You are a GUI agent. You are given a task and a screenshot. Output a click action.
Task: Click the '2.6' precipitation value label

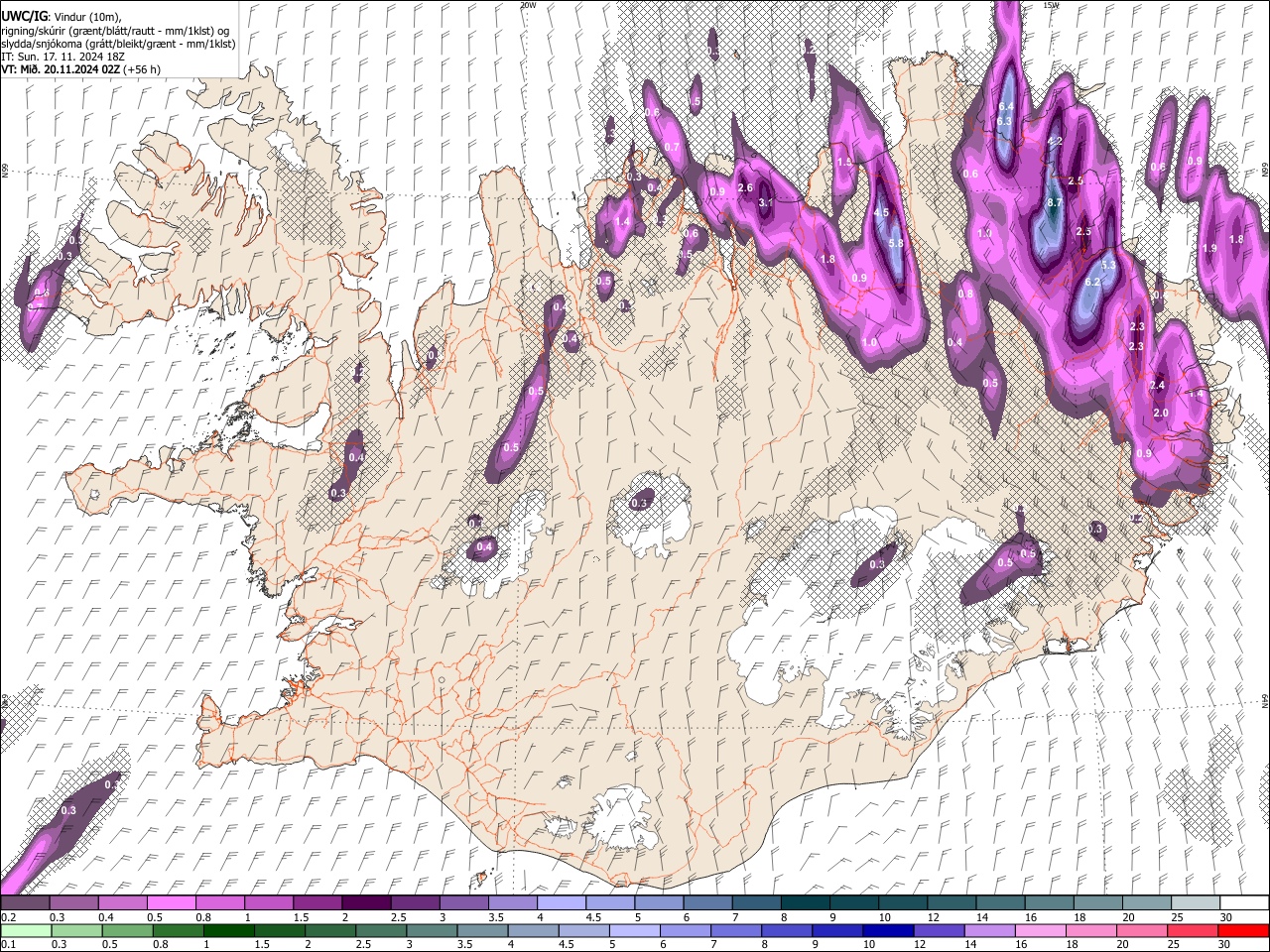(745, 187)
